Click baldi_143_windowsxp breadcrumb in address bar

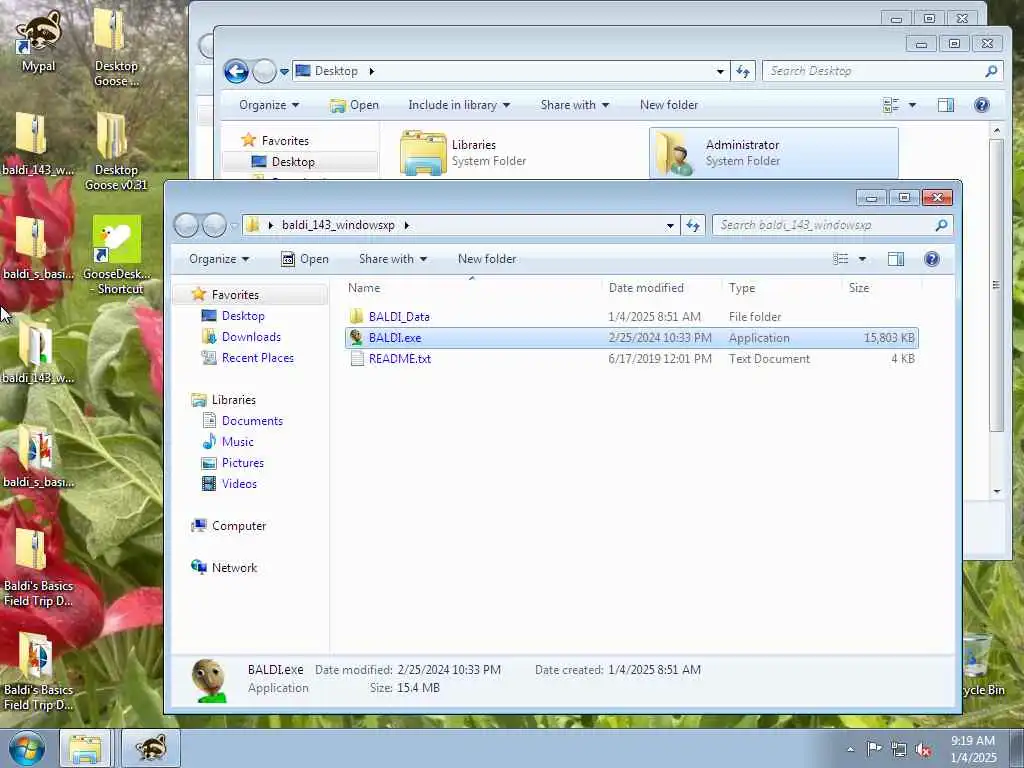[338, 225]
